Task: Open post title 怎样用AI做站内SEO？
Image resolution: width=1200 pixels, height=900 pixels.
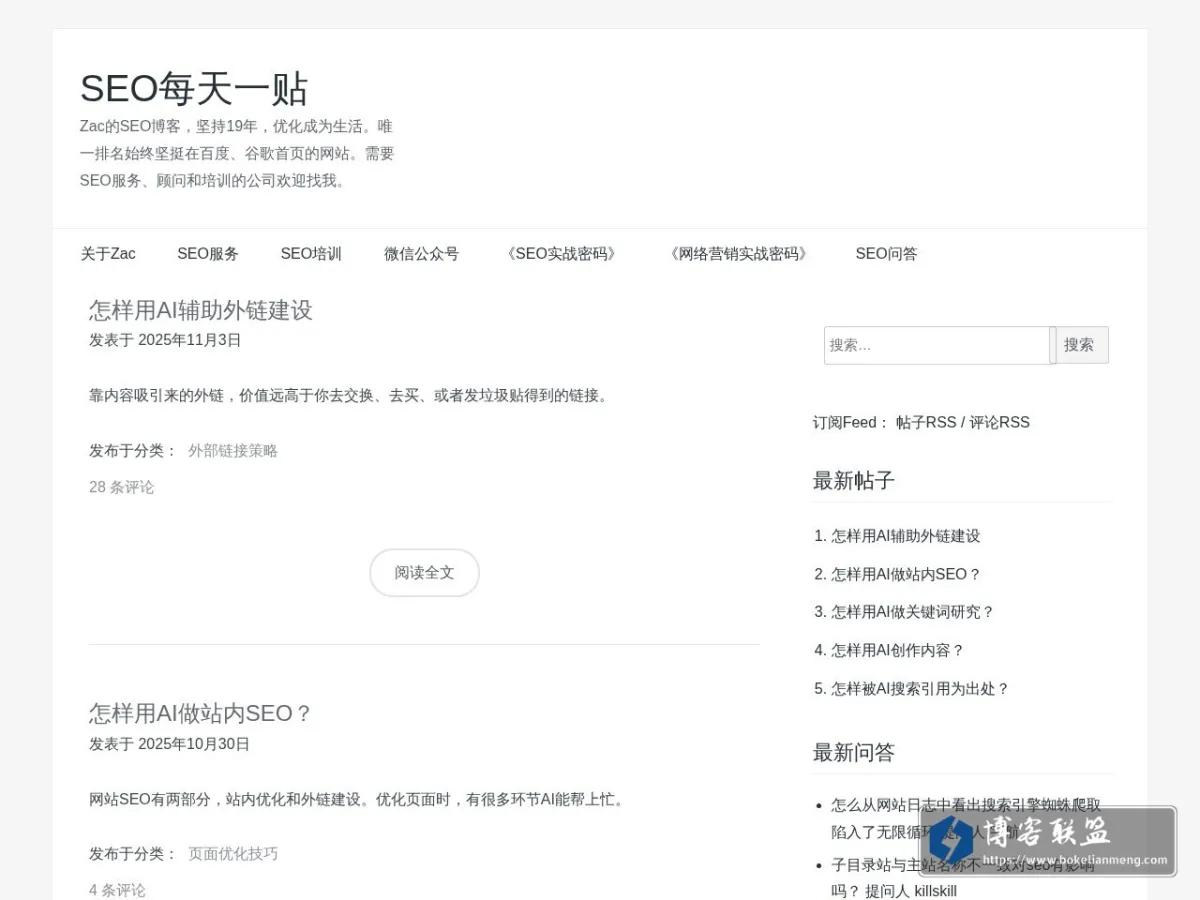Action: tap(201, 713)
